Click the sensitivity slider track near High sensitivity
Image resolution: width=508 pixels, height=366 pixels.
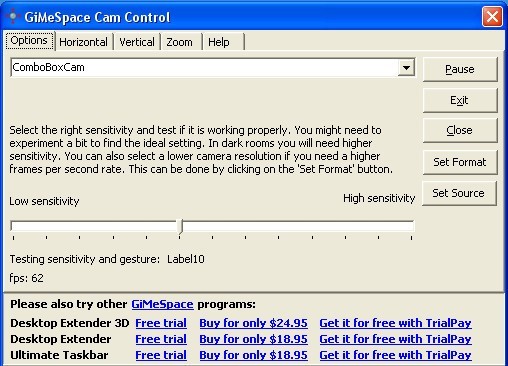click(380, 226)
